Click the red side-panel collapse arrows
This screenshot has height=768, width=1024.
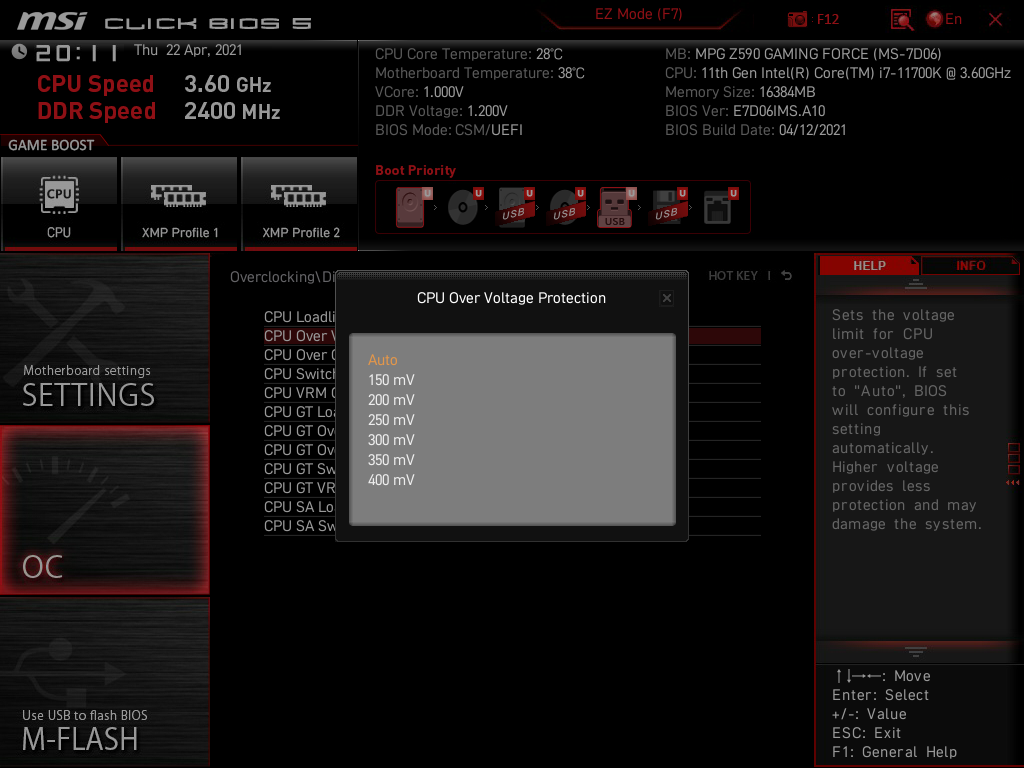coord(1013,483)
